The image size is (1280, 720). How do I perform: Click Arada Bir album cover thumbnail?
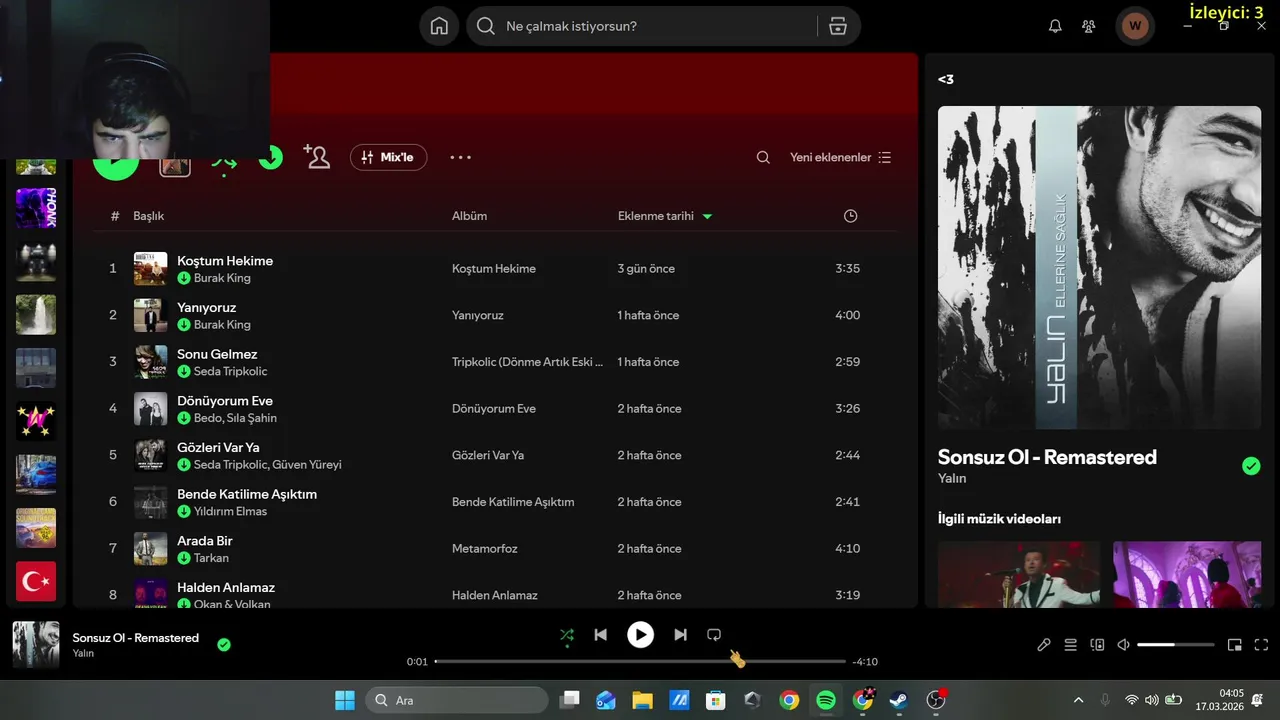coord(151,548)
